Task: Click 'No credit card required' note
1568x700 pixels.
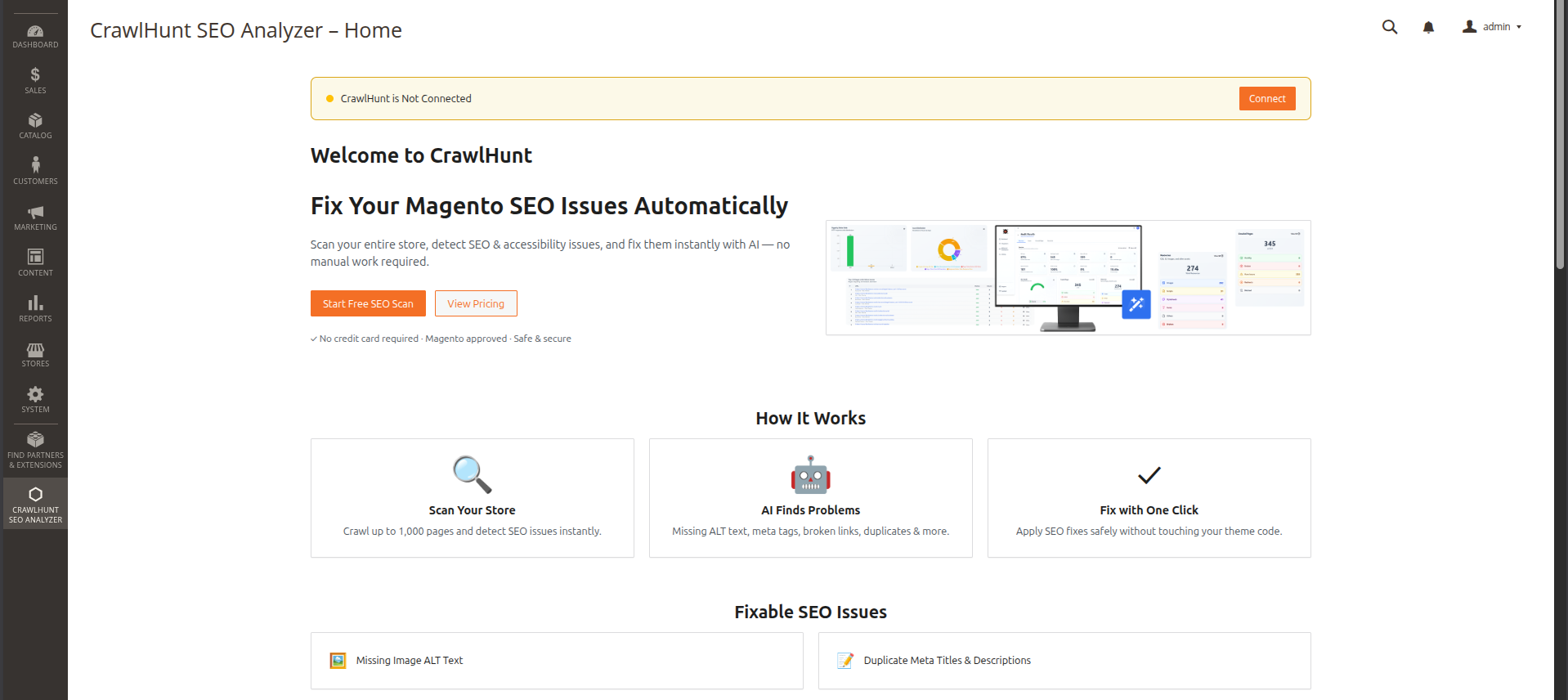Action: [369, 339]
